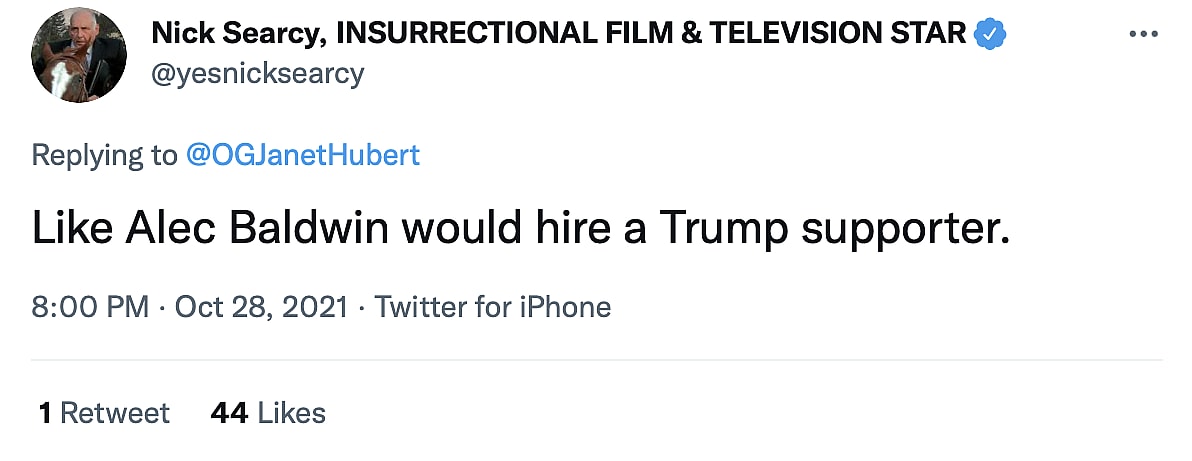View the "Retweet" list label

115,412
